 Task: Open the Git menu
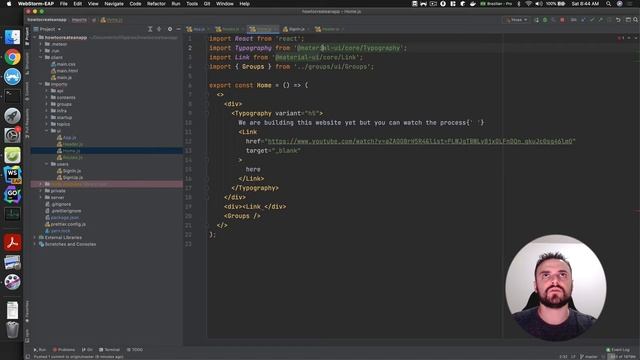(207, 4)
